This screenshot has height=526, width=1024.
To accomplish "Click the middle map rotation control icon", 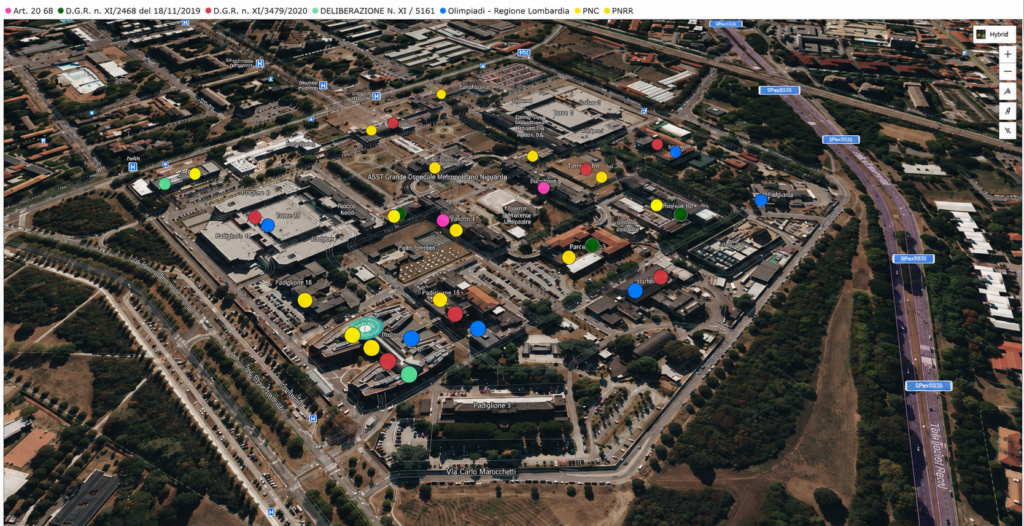I will [1007, 111].
